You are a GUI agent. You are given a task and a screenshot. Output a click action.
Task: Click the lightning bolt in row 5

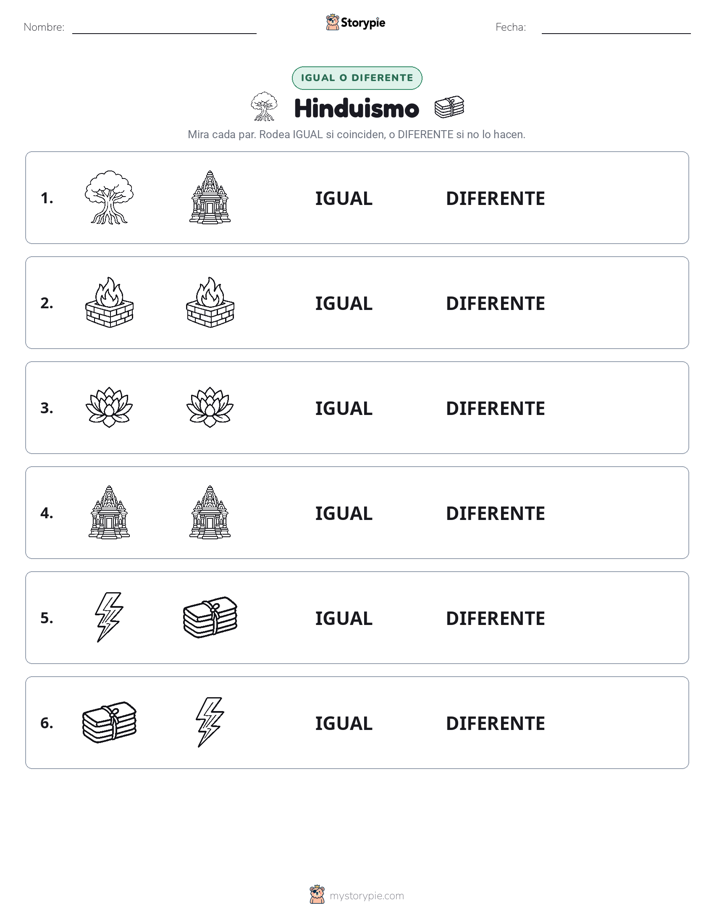pos(109,617)
